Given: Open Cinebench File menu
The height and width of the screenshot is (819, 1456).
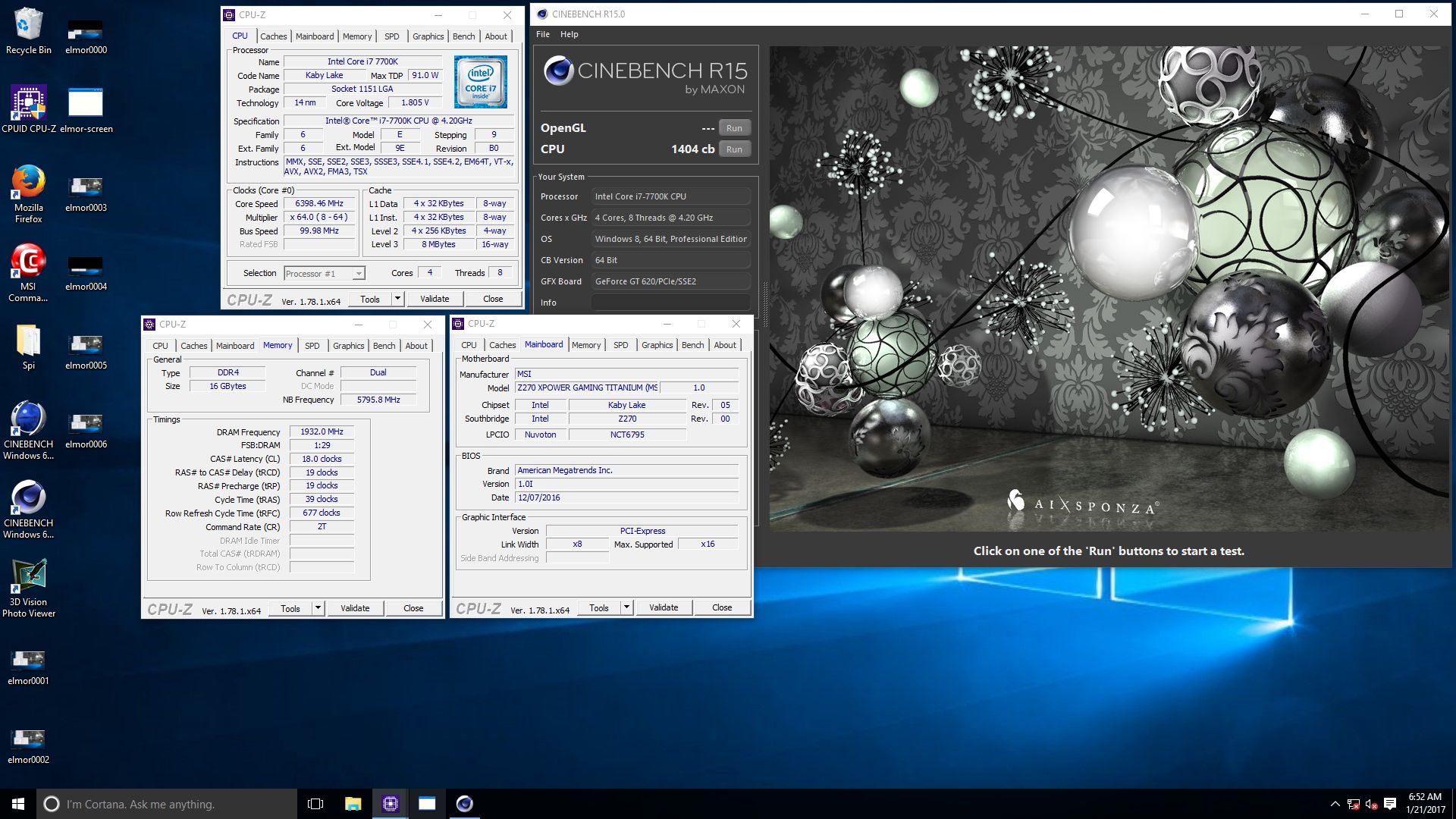Looking at the screenshot, I should [543, 34].
